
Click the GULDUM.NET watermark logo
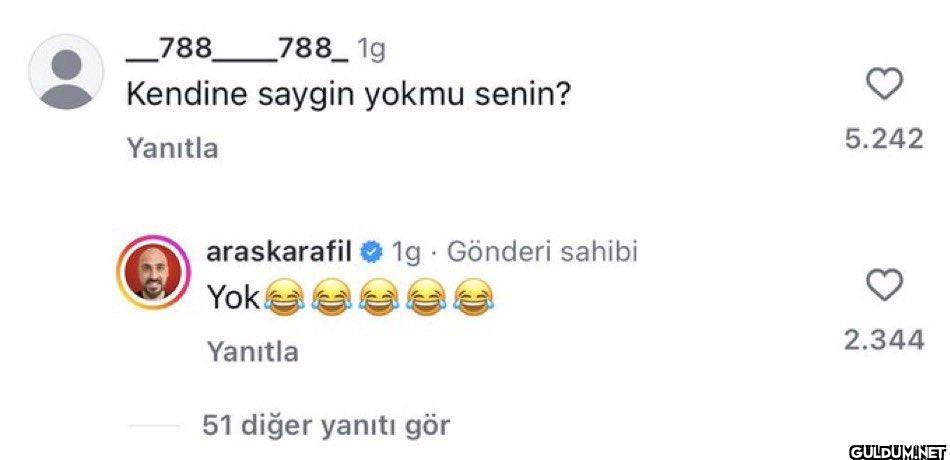coord(897,452)
